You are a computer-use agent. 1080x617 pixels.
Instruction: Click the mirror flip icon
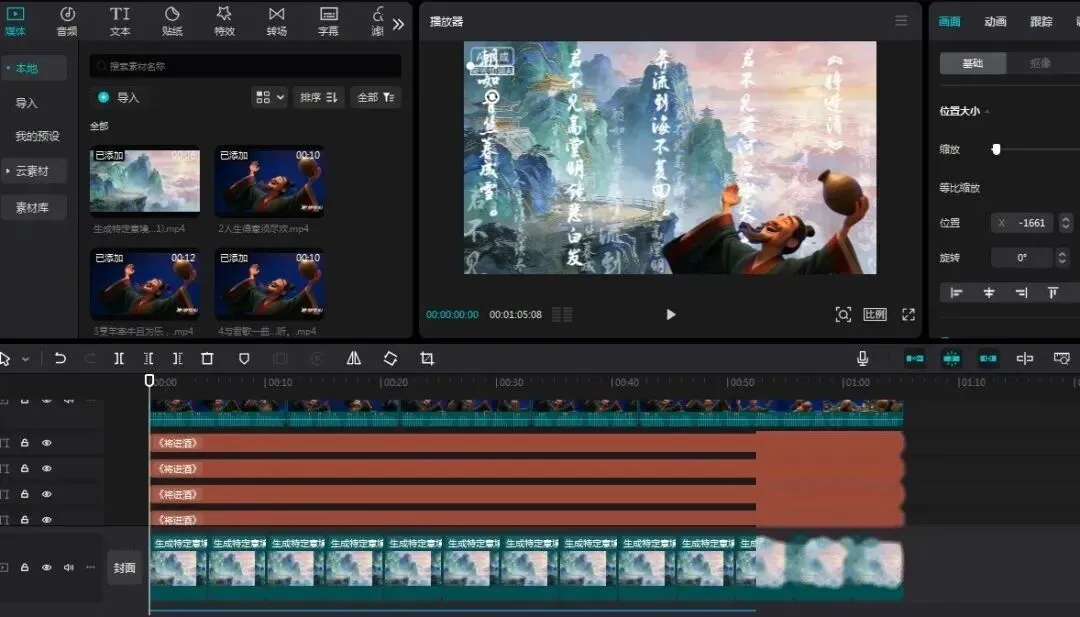(353, 358)
